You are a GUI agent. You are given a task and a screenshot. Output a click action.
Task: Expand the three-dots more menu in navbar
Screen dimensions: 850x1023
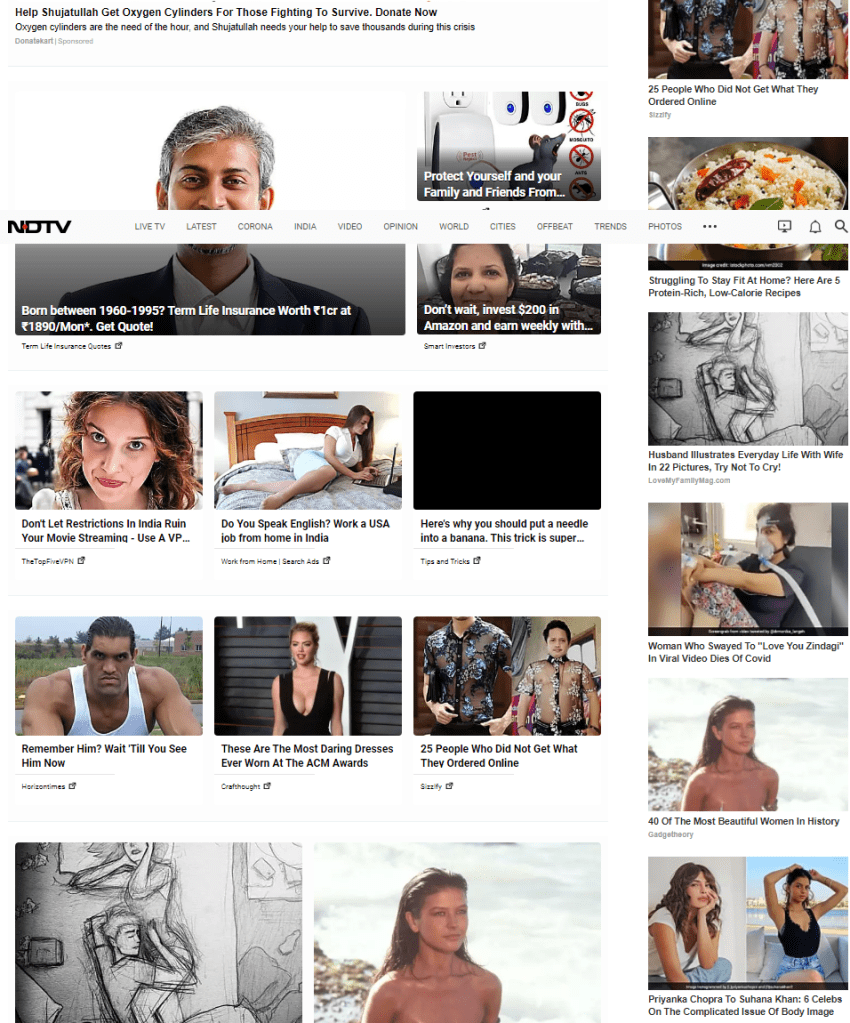710,226
